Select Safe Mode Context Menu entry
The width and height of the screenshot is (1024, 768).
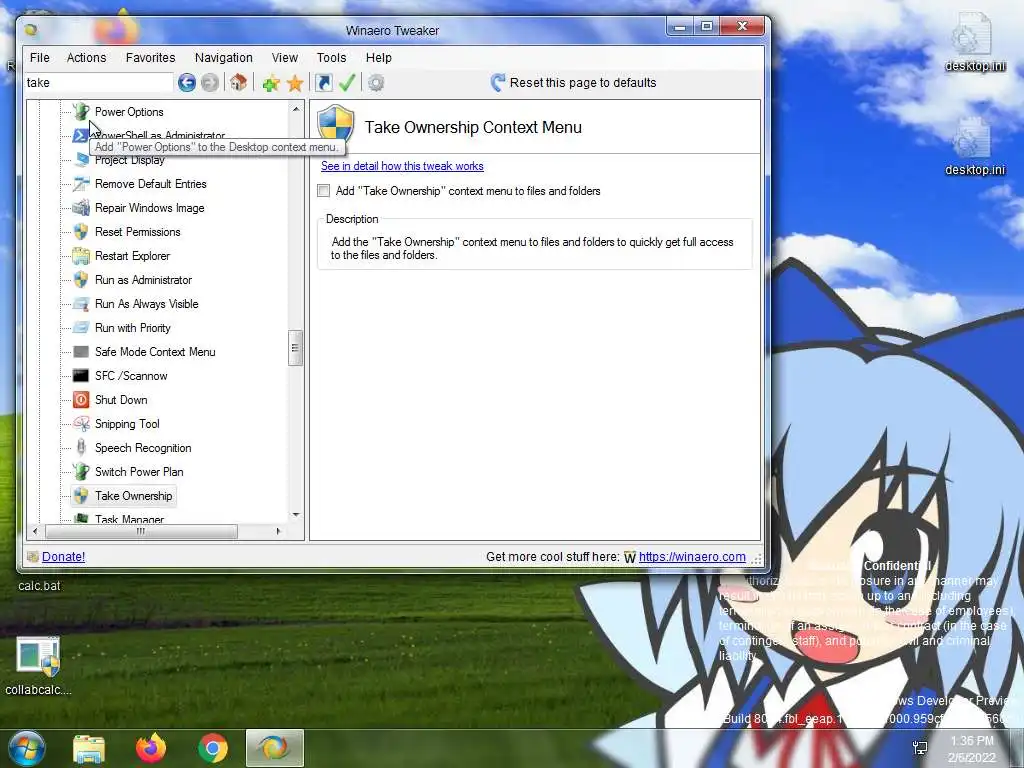pos(155,352)
